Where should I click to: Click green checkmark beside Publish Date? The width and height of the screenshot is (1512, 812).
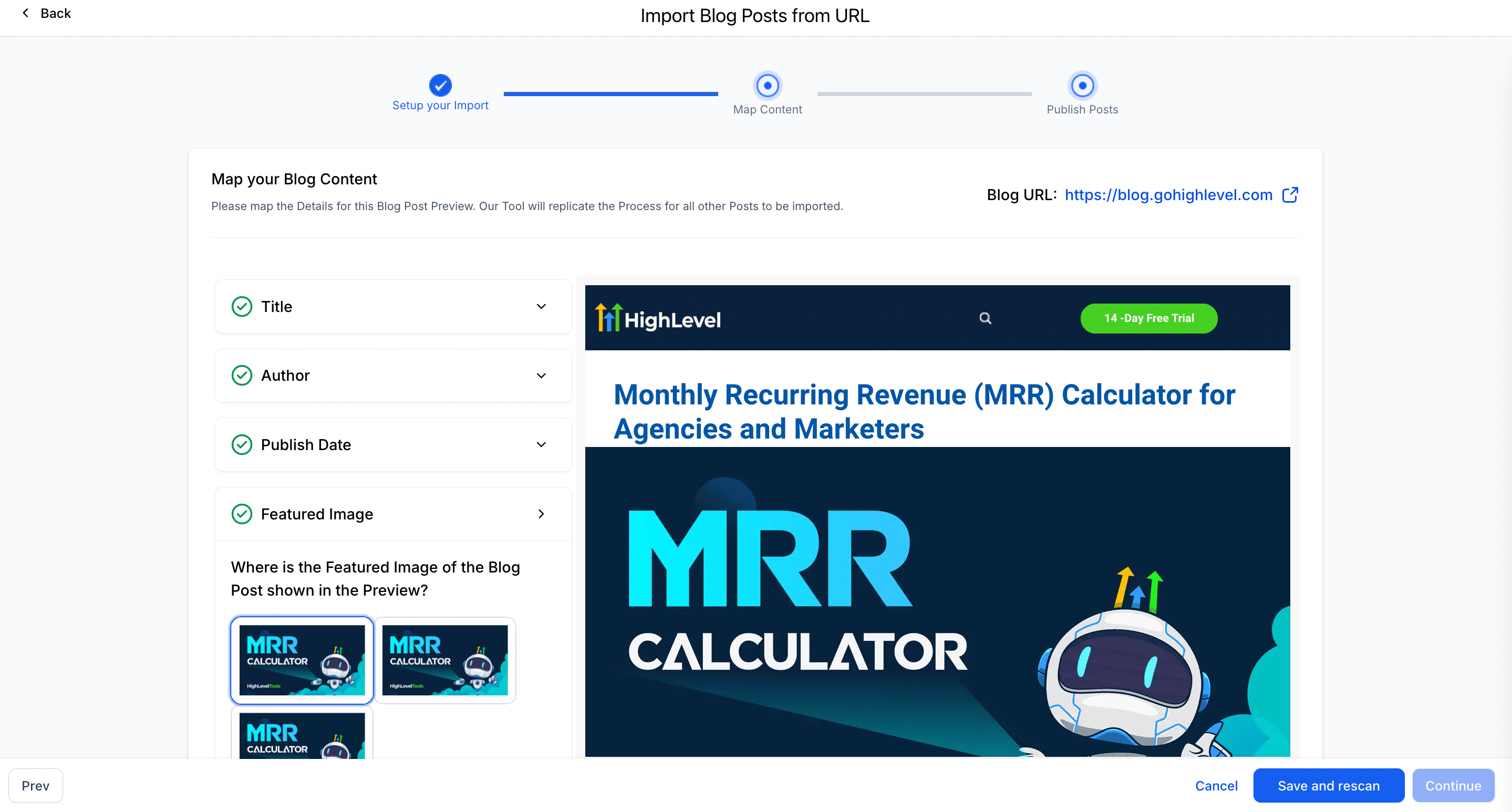pyautogui.click(x=241, y=445)
